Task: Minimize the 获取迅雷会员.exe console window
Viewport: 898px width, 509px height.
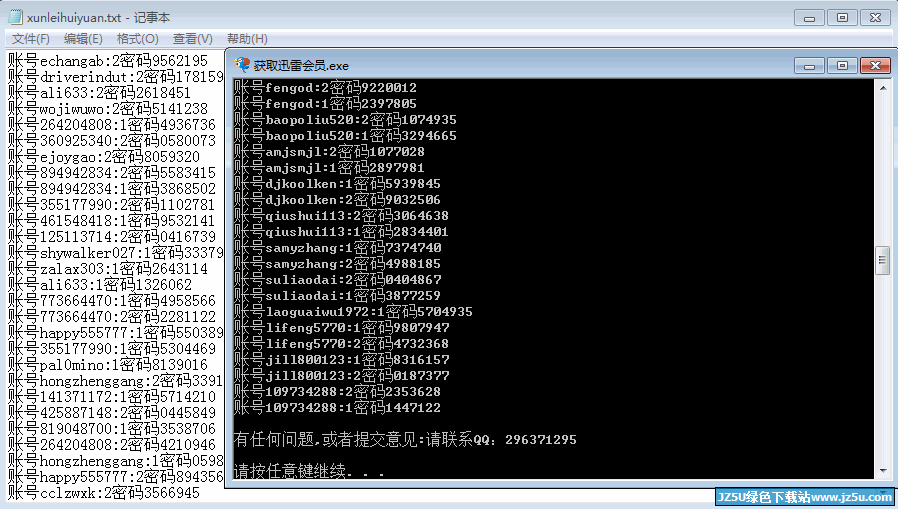Action: [x=809, y=66]
